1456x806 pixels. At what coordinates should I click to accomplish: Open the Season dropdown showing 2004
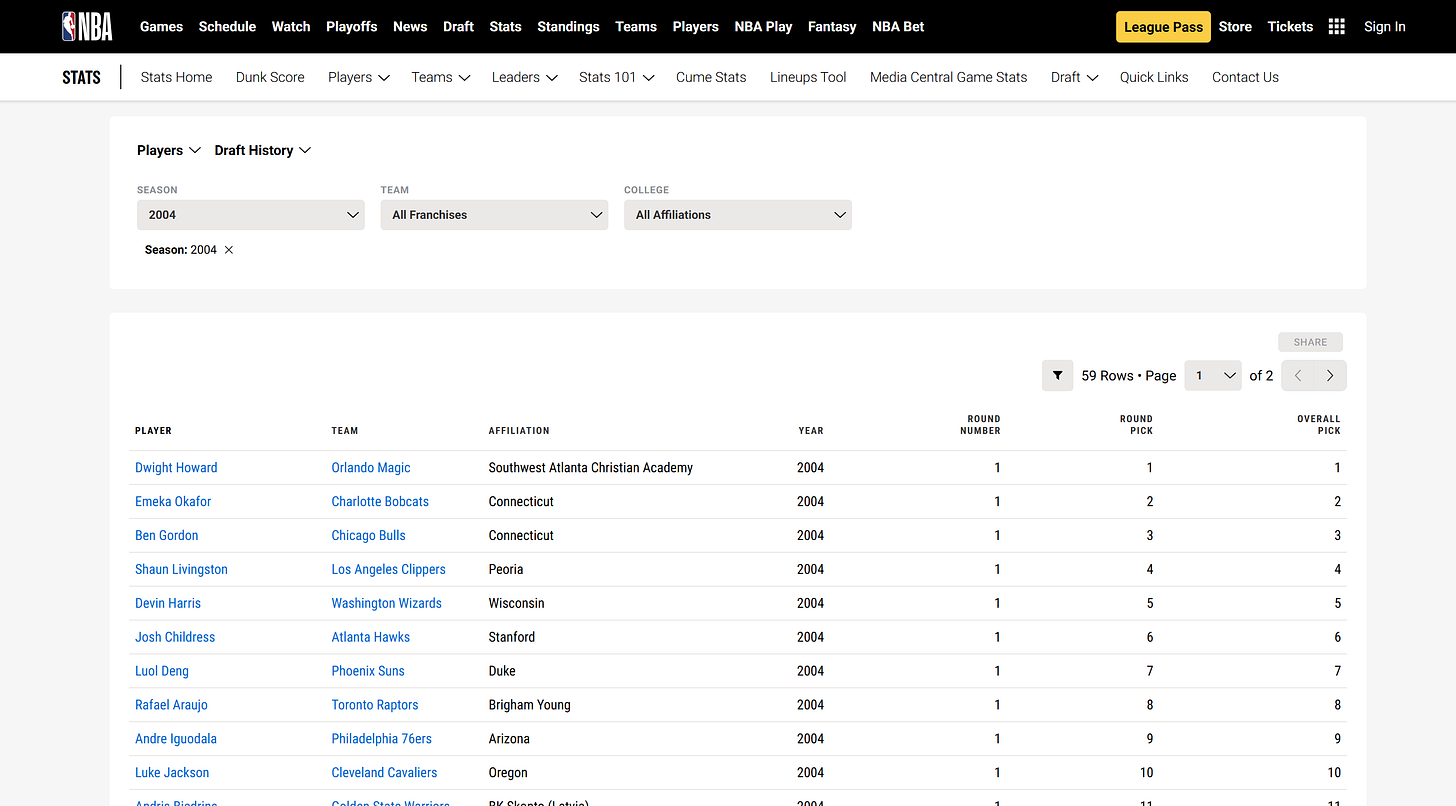point(250,215)
